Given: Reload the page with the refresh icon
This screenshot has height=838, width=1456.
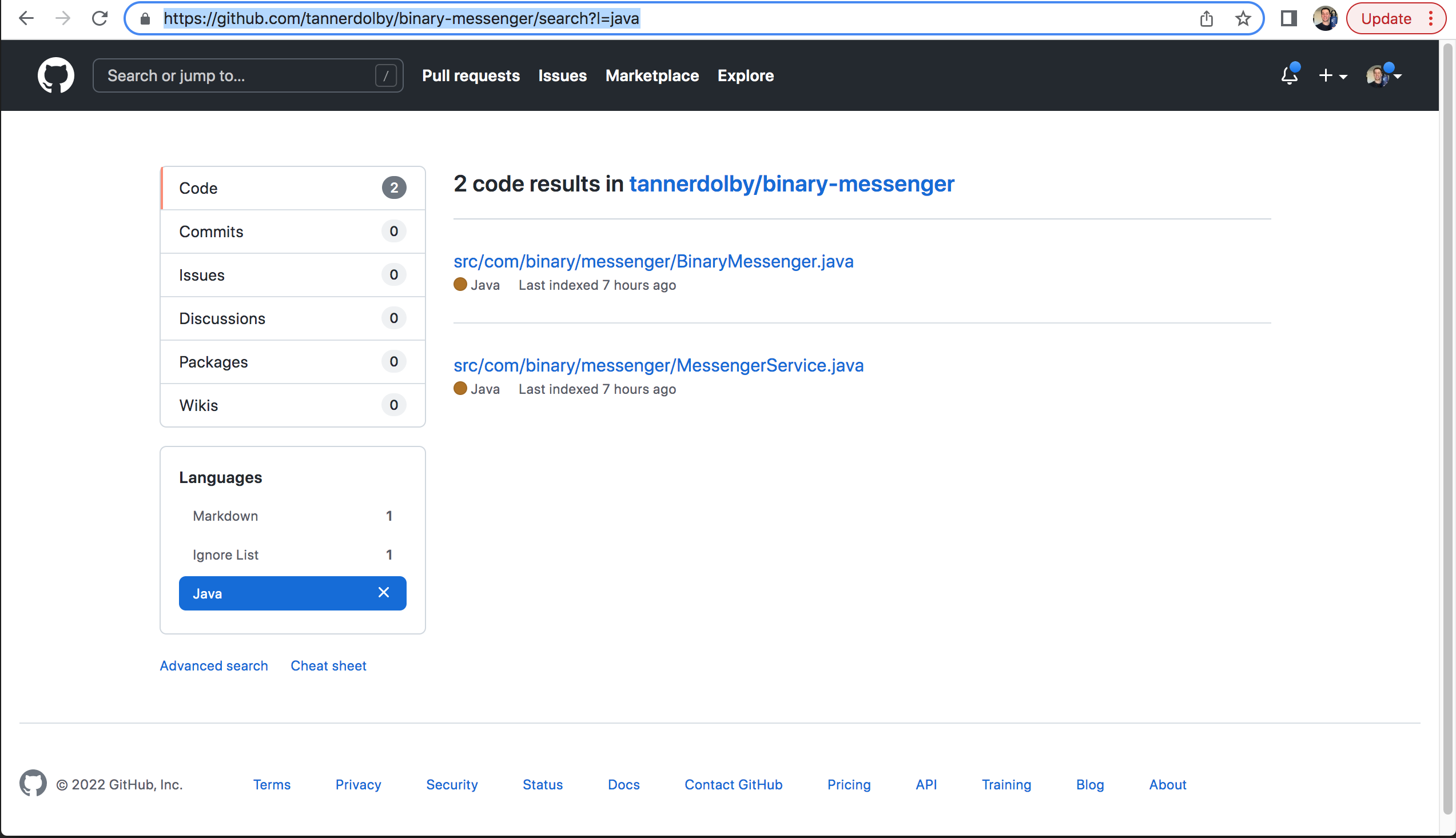Looking at the screenshot, I should tap(100, 18).
